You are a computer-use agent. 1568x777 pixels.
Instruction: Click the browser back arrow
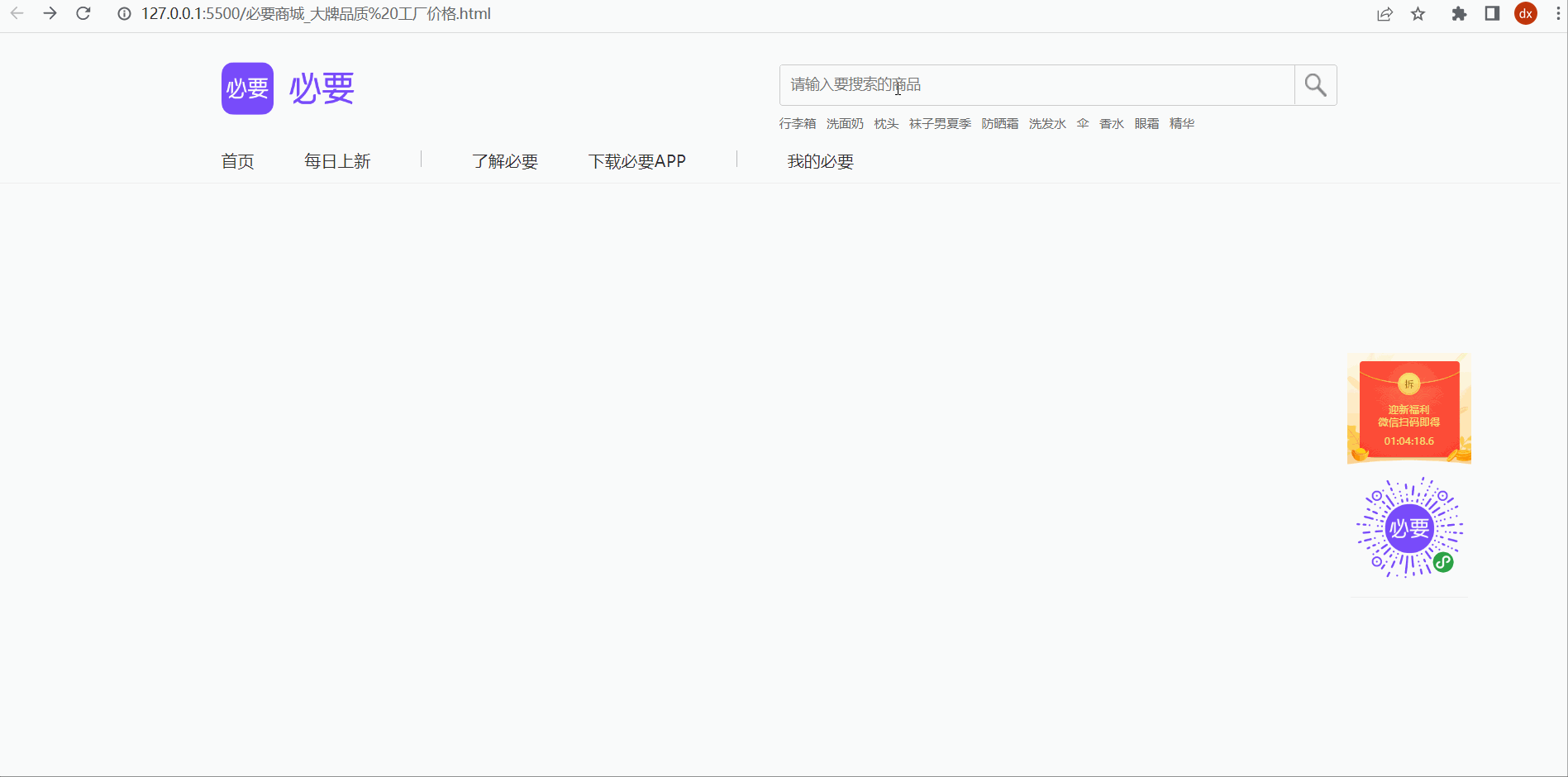(17, 13)
